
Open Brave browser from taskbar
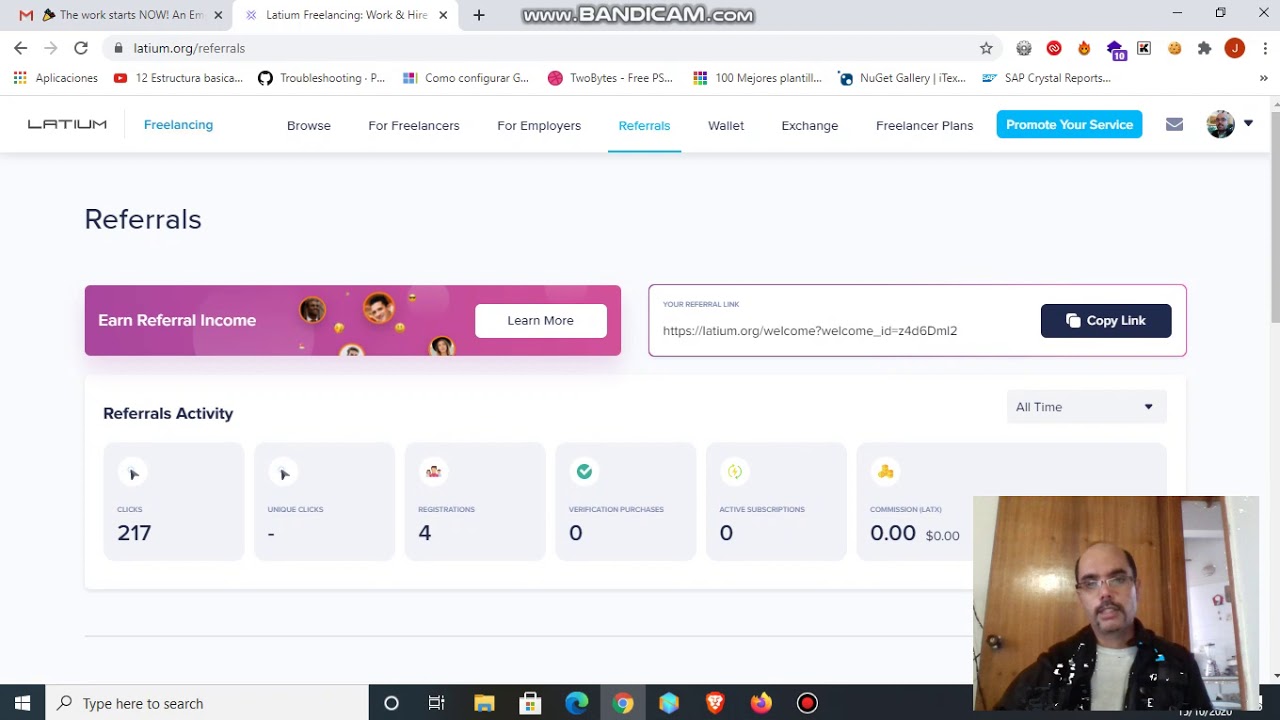point(715,703)
